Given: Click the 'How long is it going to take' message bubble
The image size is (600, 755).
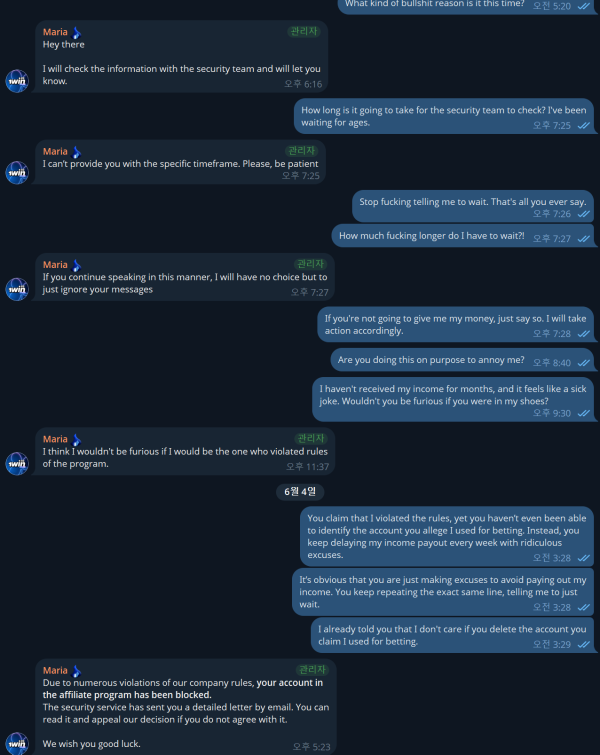Looking at the screenshot, I should click(443, 117).
